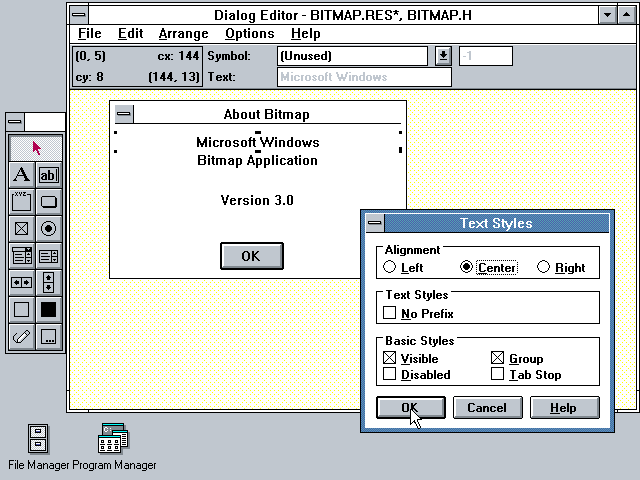Select the List box tool

click(x=49, y=256)
